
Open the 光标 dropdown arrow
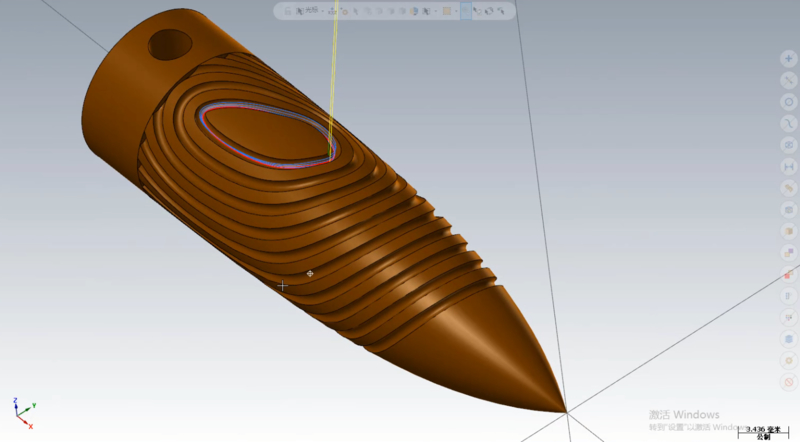tap(322, 11)
